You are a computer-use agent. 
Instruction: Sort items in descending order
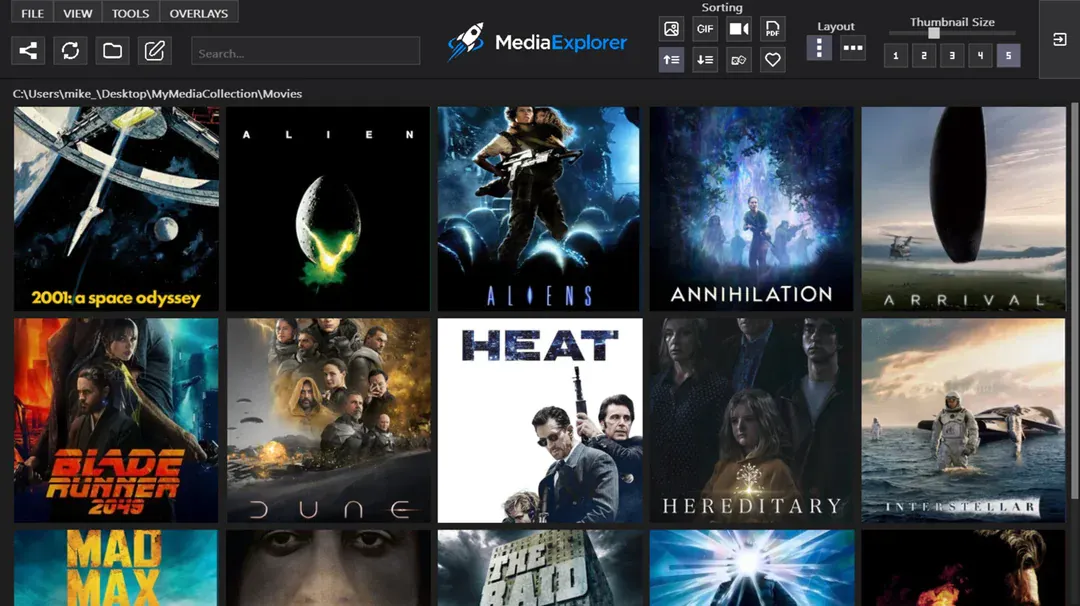tap(705, 60)
